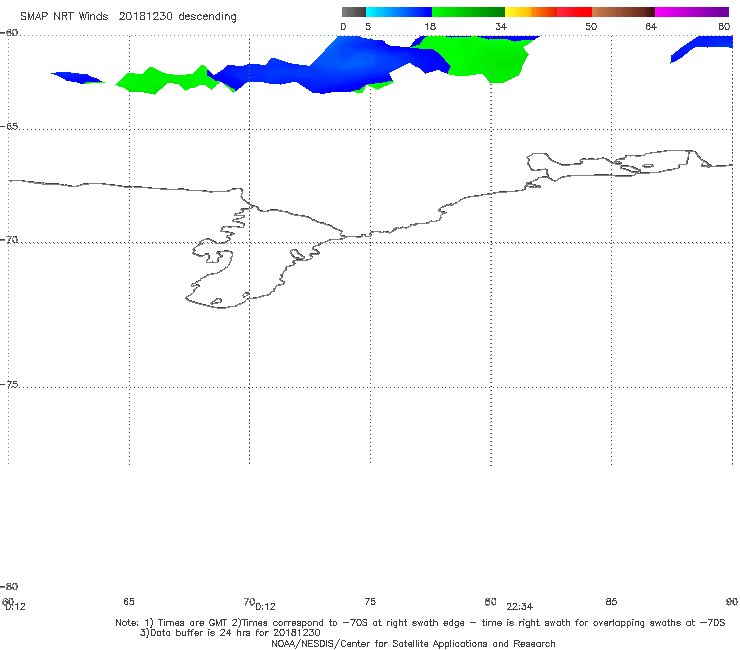Click the color bar scale label '34'
740x650 pixels.
click(501, 26)
